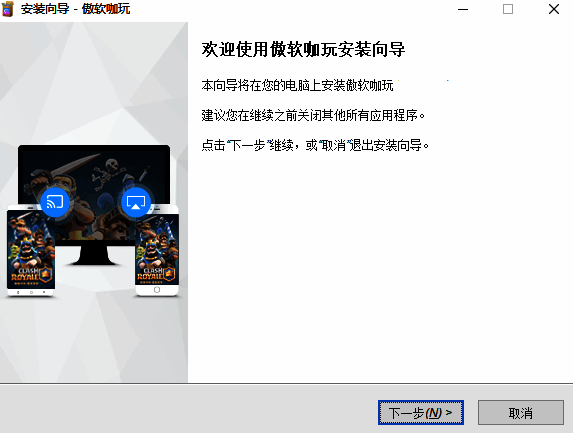Click the text 本向导将在您的电脑上安装傲软咖玩
This screenshot has width=573, height=433.
click(x=297, y=86)
